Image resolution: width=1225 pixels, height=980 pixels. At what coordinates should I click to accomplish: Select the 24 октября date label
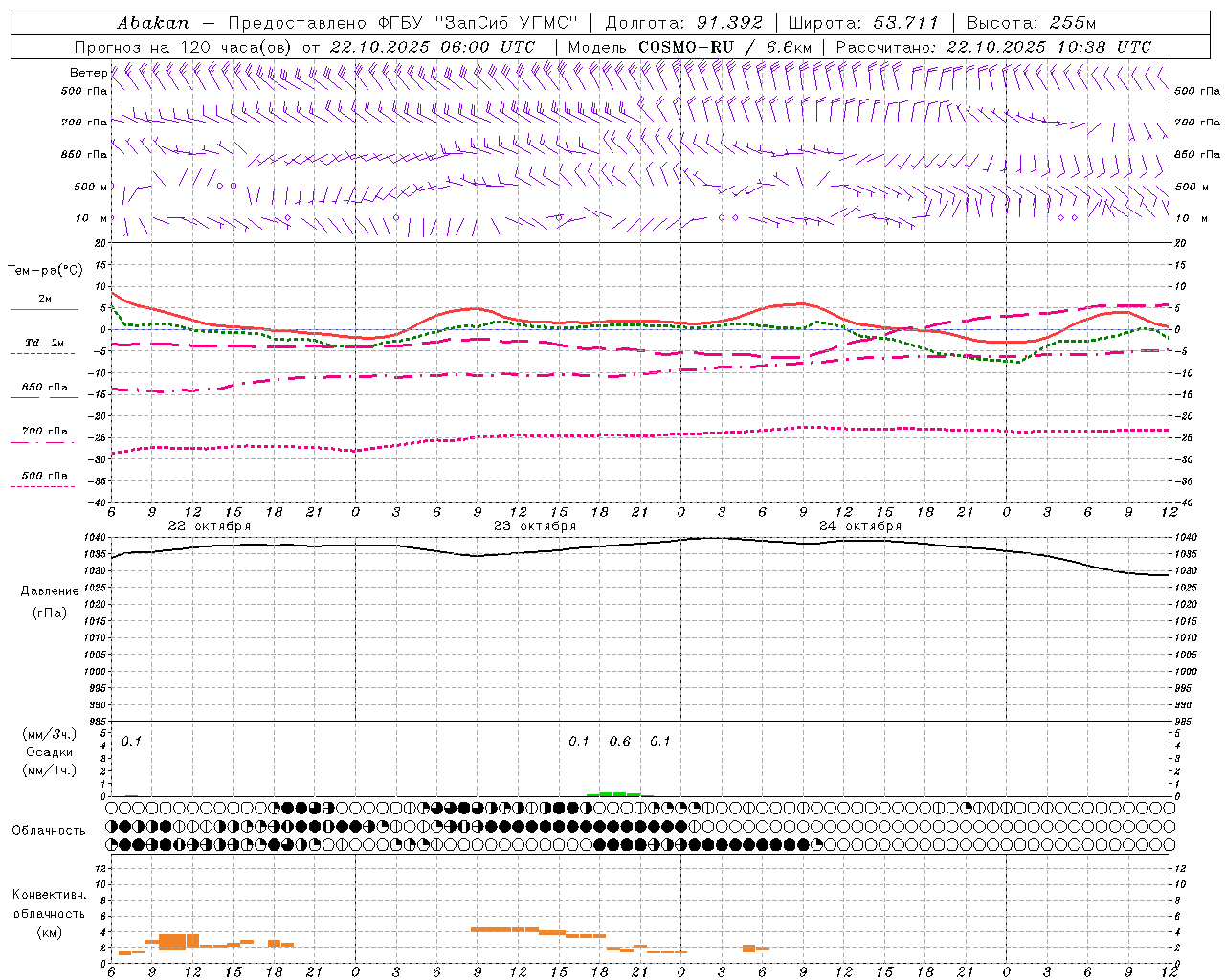[x=860, y=526]
